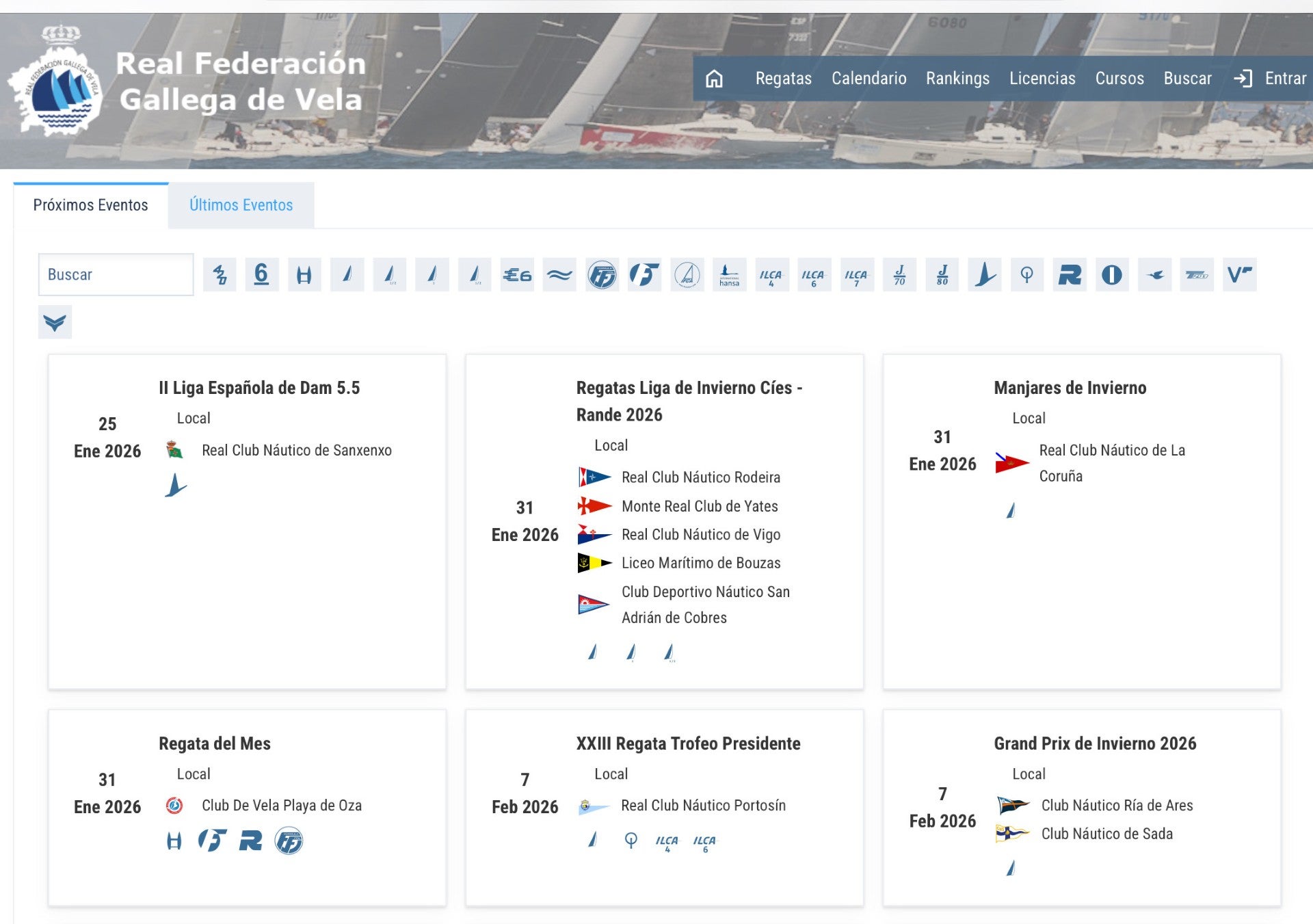The width and height of the screenshot is (1313, 924).
Task: Open the Calendario menu item
Action: pos(868,79)
